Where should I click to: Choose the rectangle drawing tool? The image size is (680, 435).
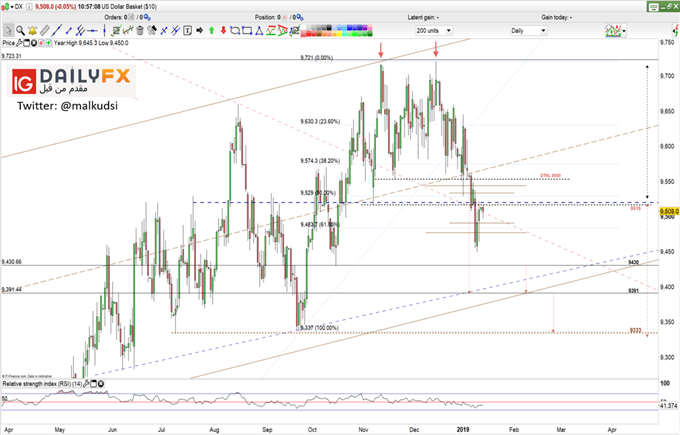tap(247, 30)
